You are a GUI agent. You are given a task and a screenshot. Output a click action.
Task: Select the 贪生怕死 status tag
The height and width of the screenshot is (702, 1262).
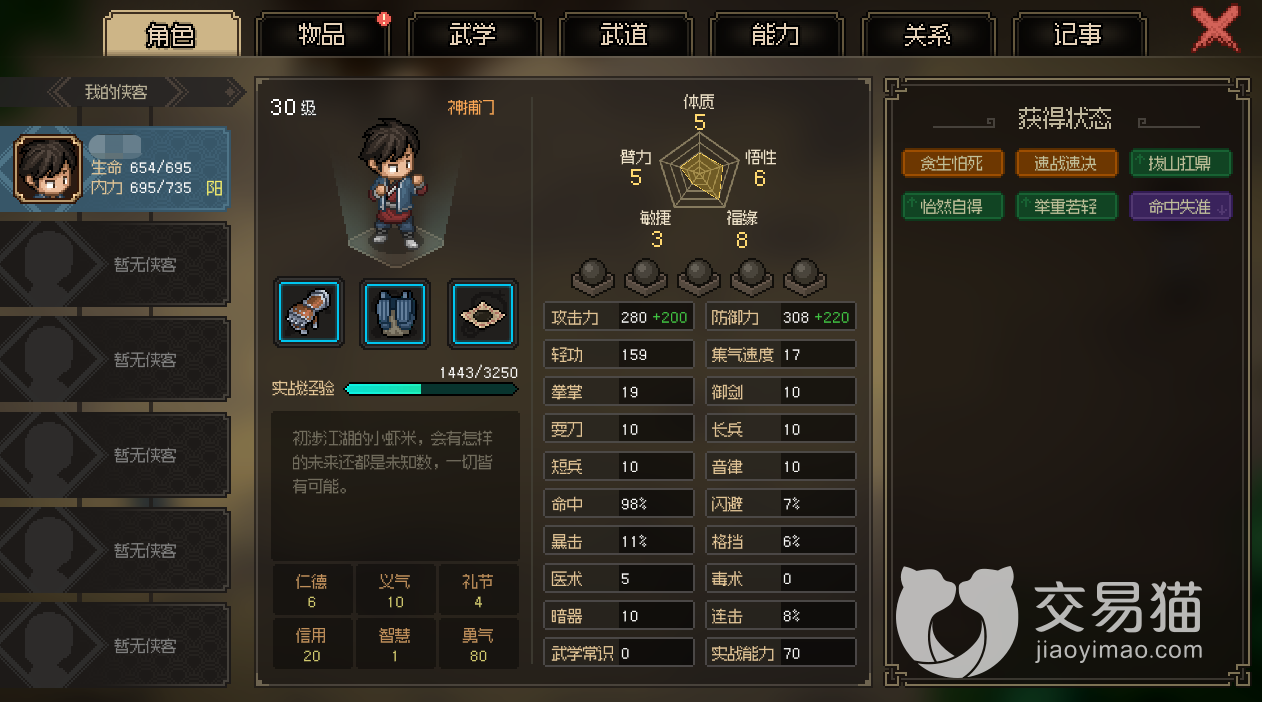tap(952, 163)
